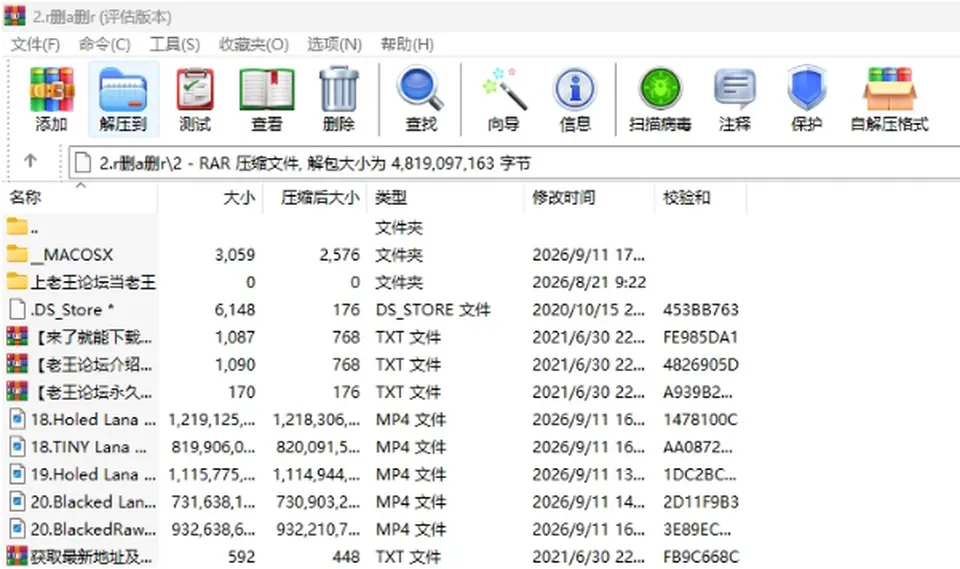Click checksum value 1478100C
The width and height of the screenshot is (960, 569).
click(x=700, y=420)
